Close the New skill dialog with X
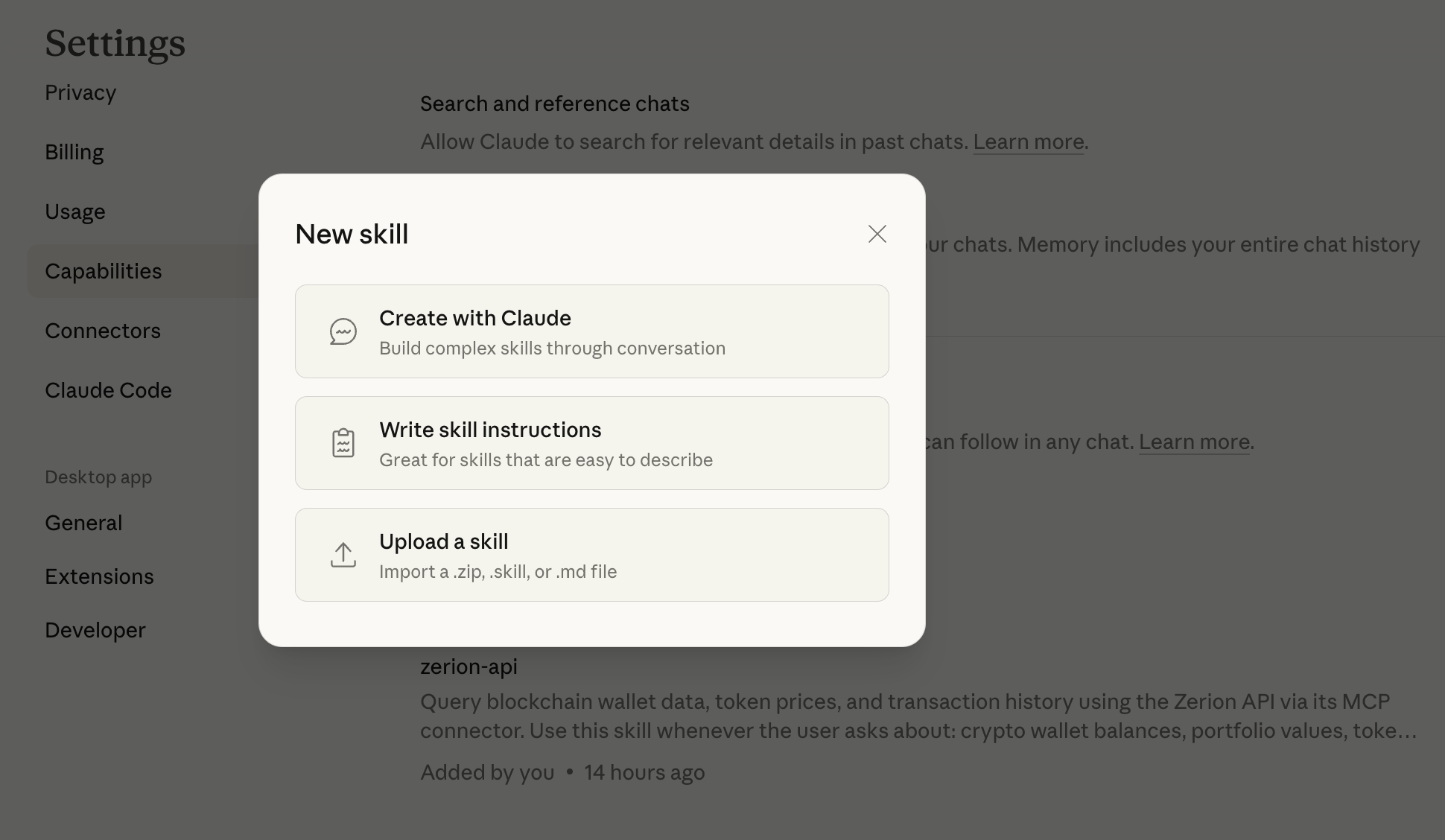Screen dimensions: 1445x840 (x=877, y=234)
